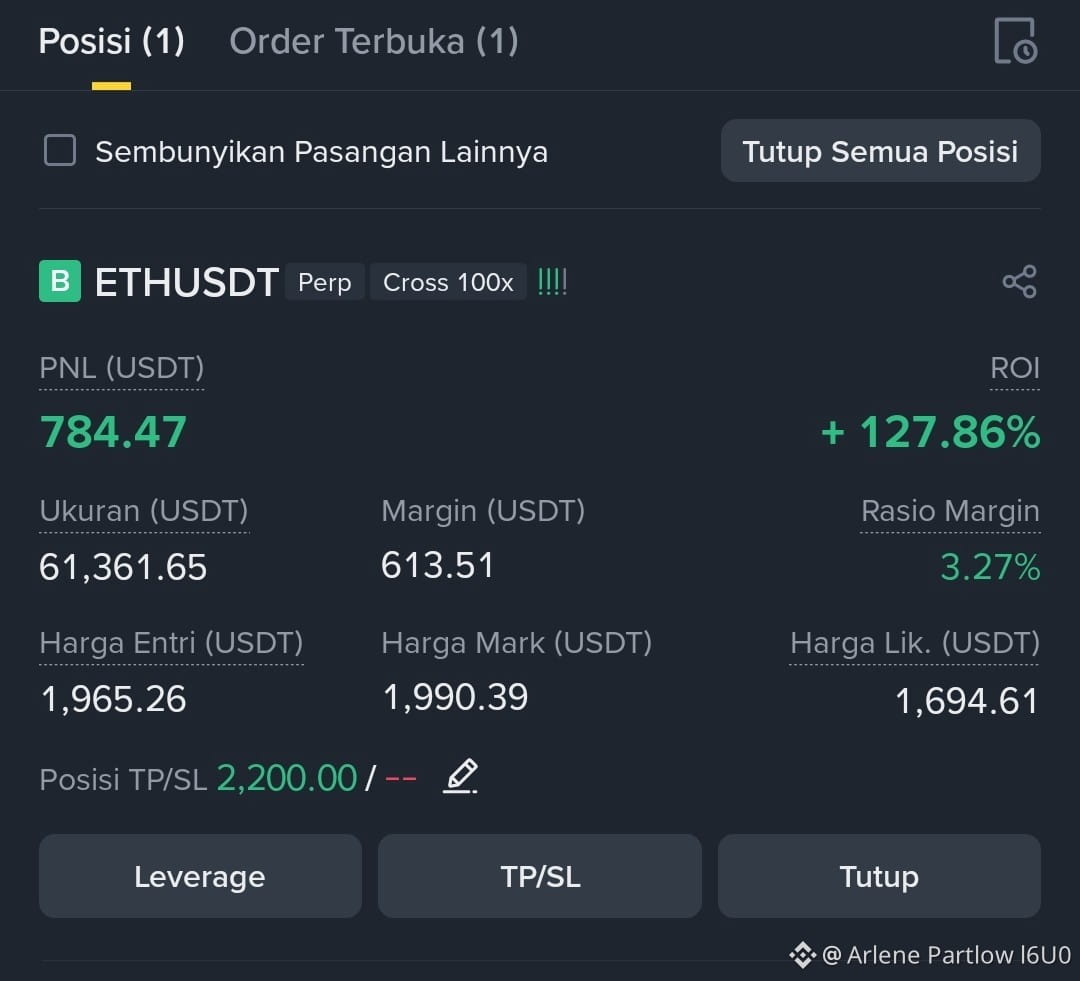This screenshot has height=981, width=1080.
Task: Click Tutup Semua Posisi button
Action: click(880, 151)
